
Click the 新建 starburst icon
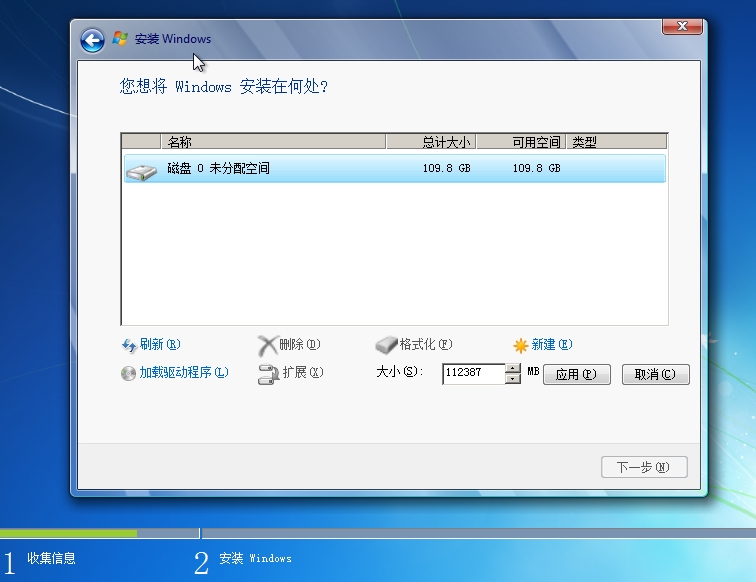tap(521, 345)
